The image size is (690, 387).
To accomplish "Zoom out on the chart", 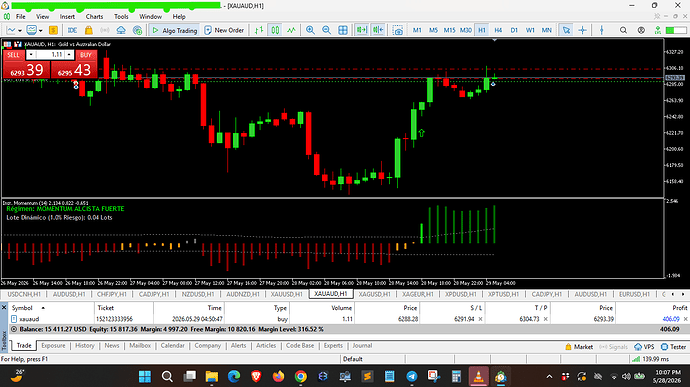I will pos(327,30).
